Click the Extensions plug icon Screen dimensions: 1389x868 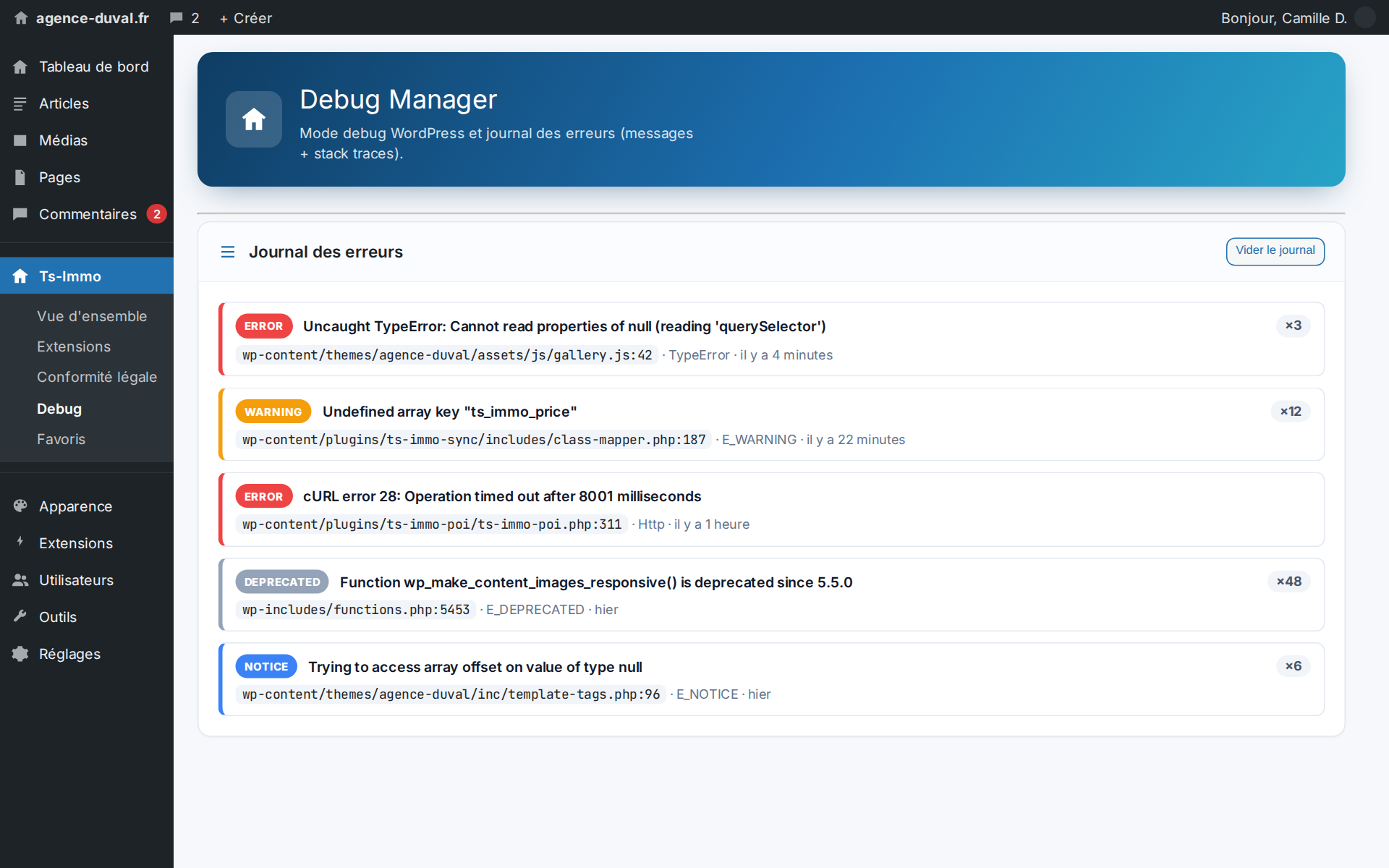coord(20,542)
